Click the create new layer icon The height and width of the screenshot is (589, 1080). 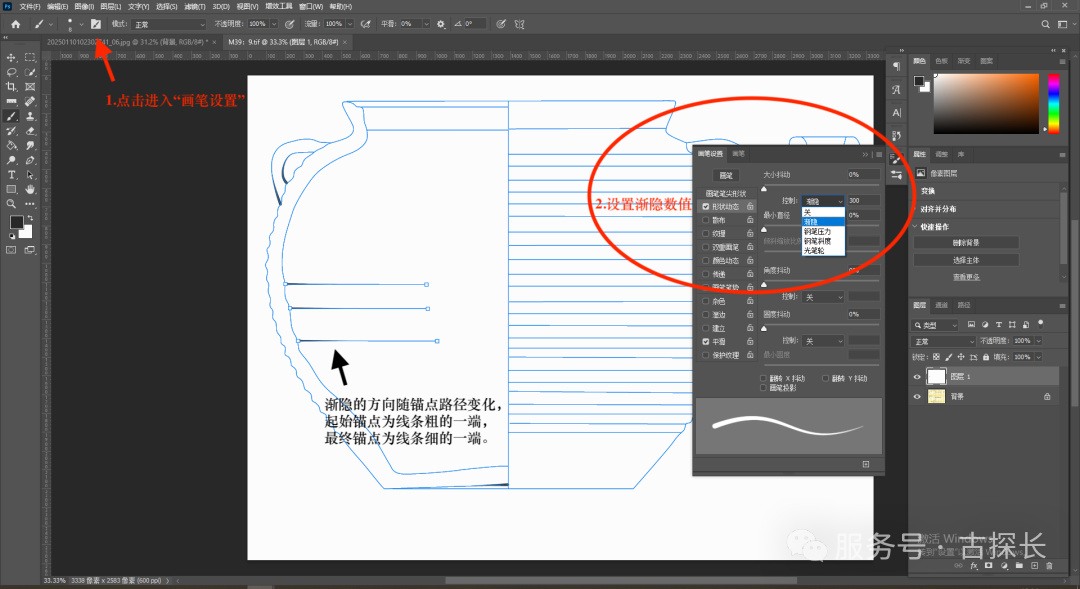click(1034, 566)
